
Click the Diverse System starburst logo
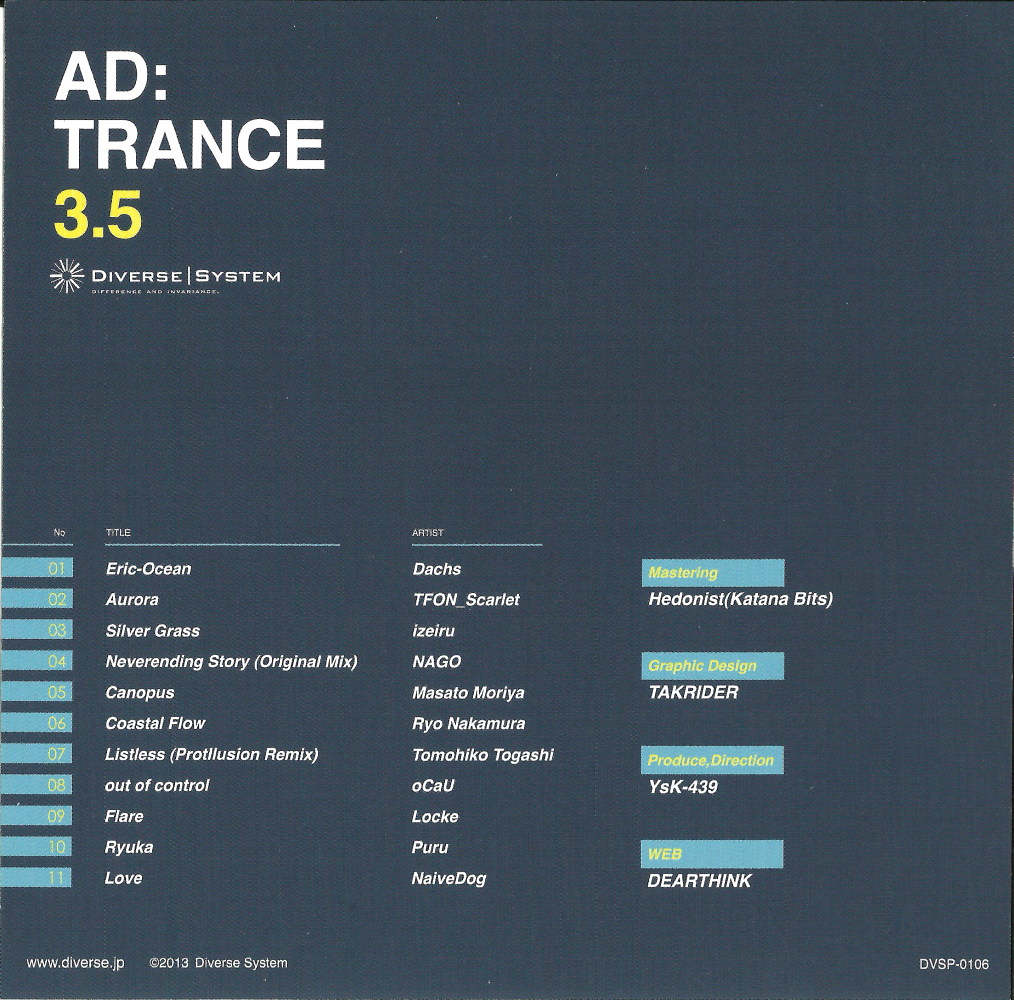[x=68, y=276]
